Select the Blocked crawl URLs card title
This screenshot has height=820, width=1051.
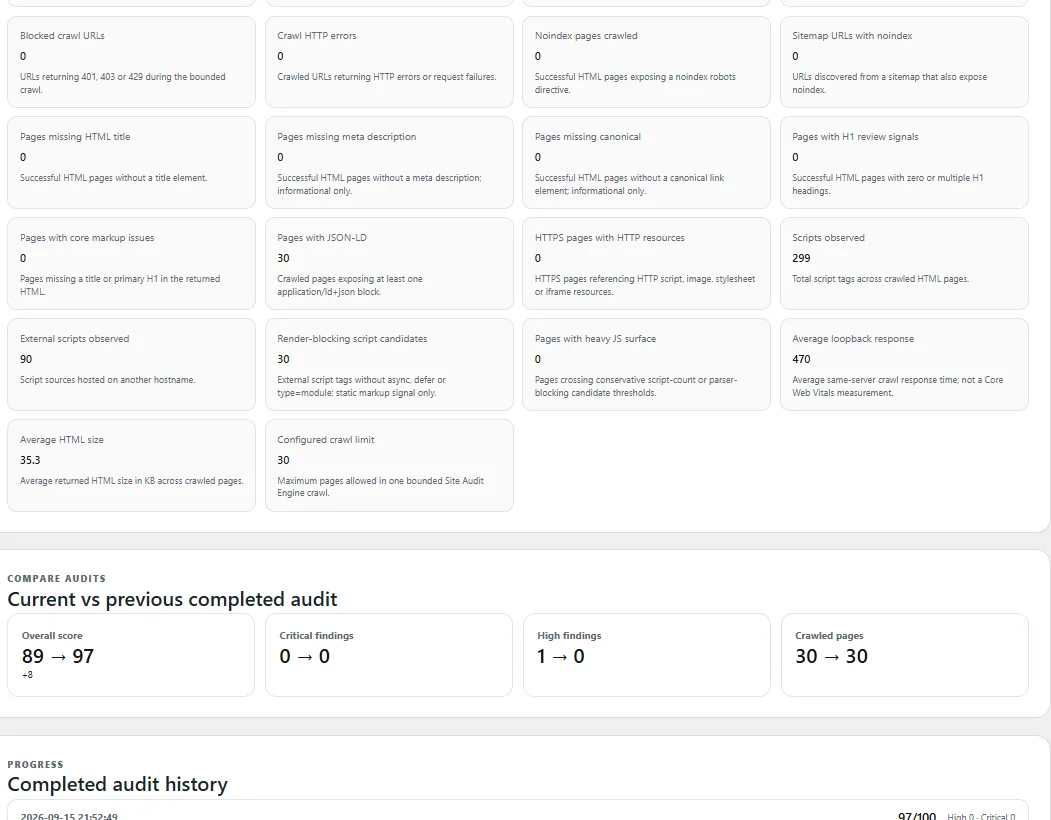coord(62,36)
